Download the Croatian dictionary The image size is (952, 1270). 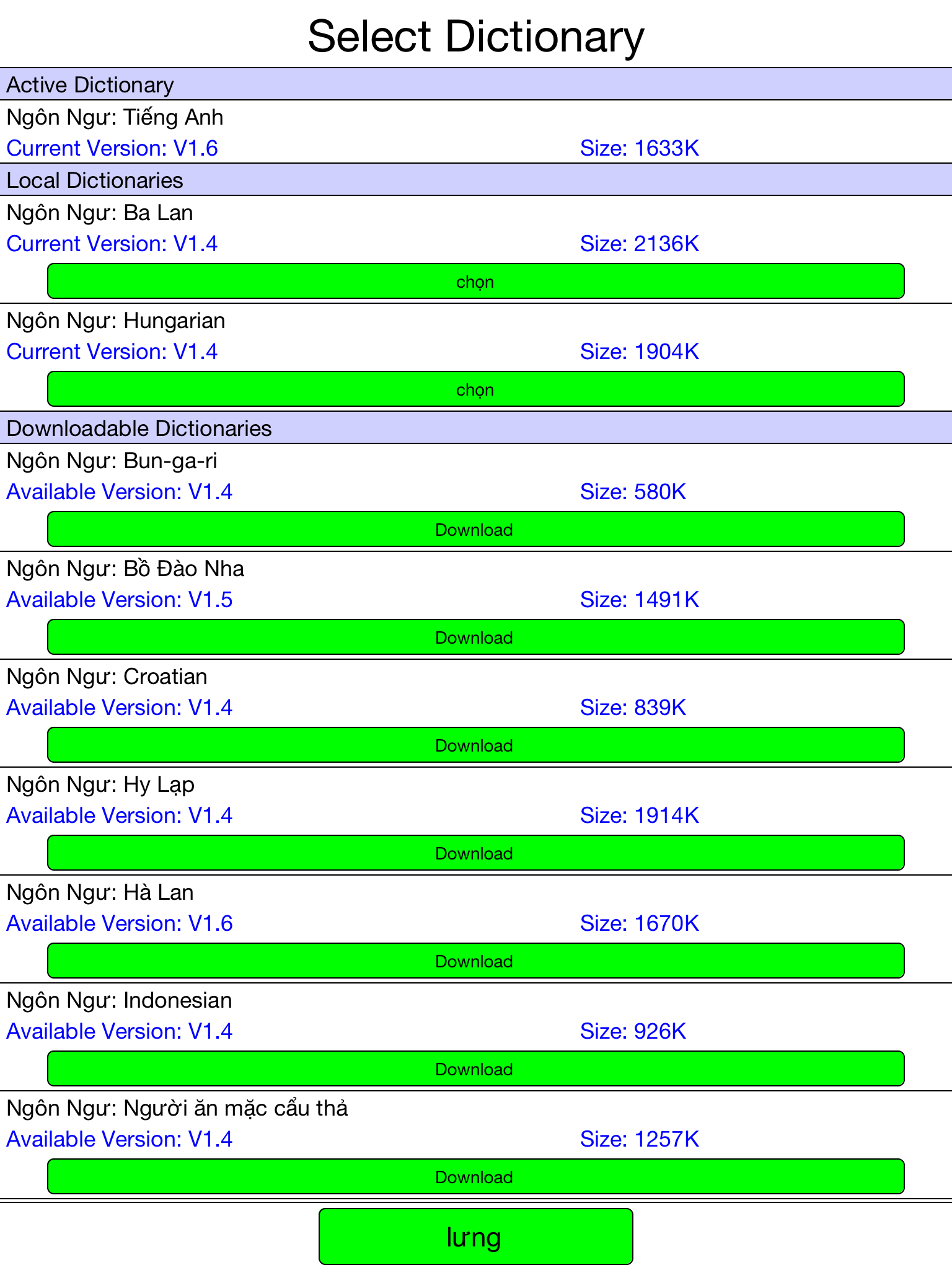click(x=475, y=745)
